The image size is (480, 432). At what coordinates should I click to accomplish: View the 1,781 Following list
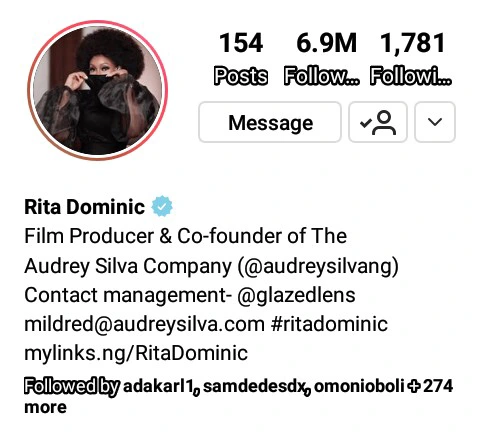(411, 58)
